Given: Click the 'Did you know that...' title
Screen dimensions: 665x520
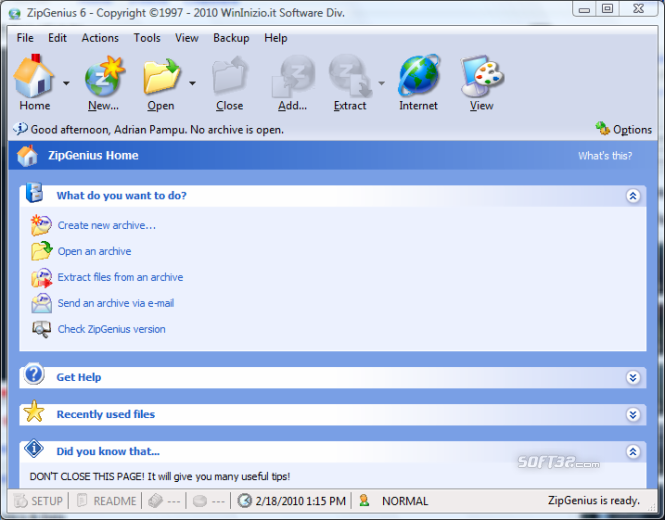Looking at the screenshot, I should point(108,451).
